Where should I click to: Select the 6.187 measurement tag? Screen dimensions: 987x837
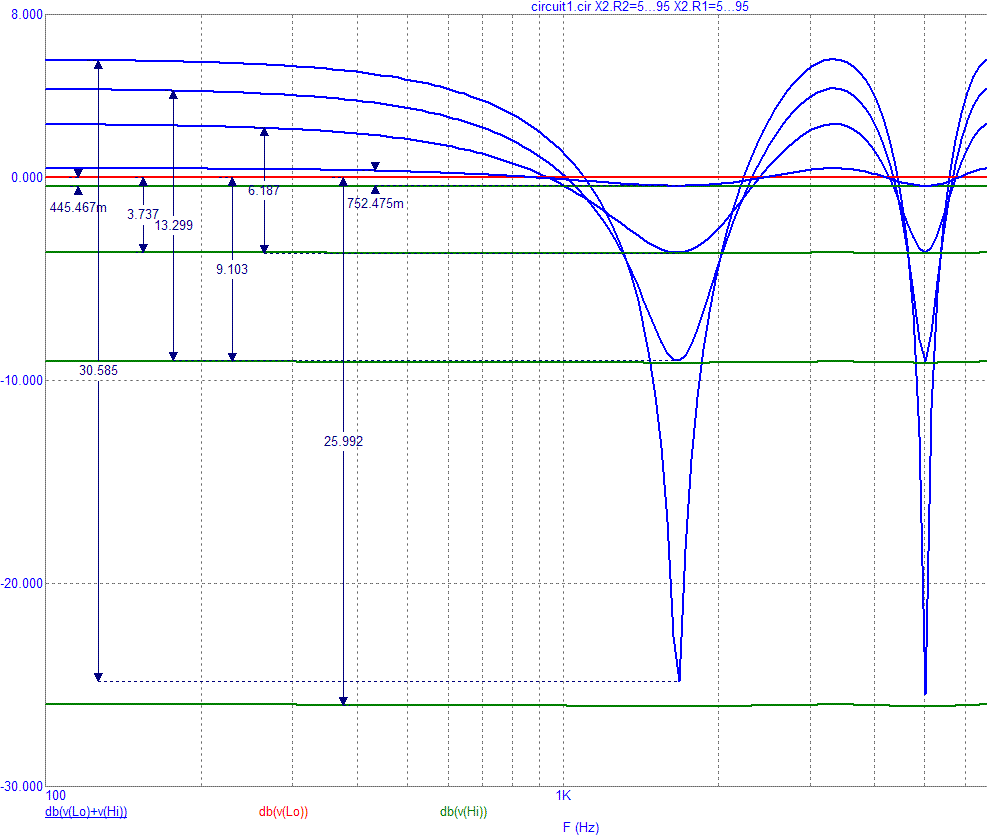[264, 190]
